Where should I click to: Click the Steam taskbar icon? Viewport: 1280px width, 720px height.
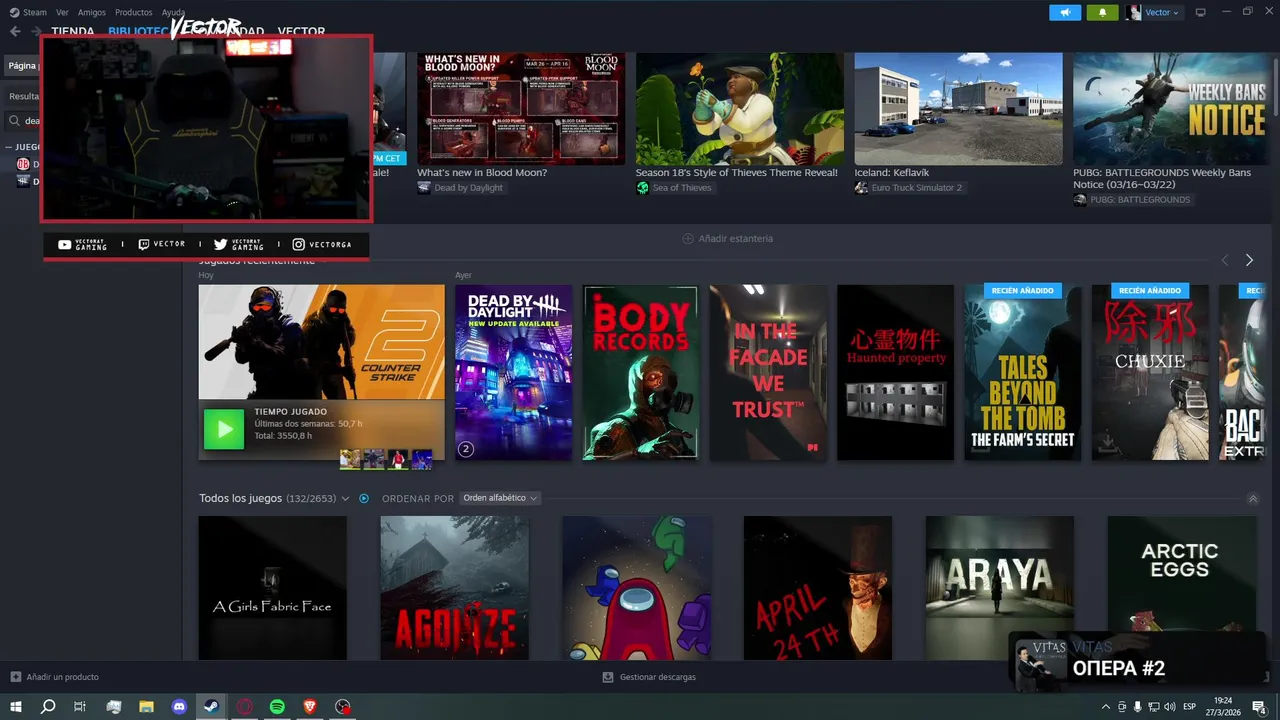pos(212,707)
